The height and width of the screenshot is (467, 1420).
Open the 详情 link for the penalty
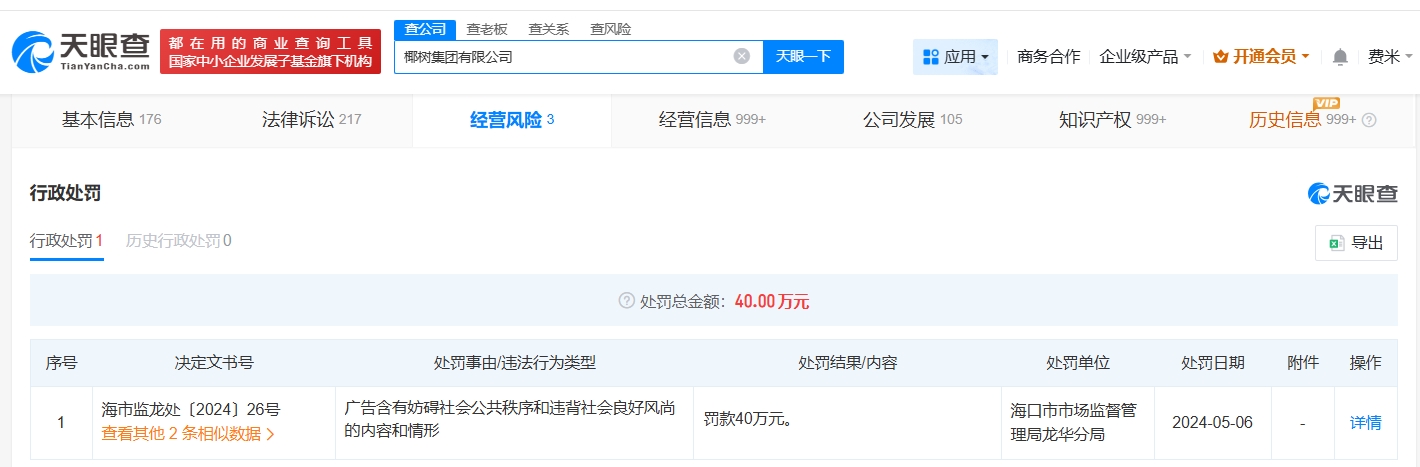point(1365,423)
